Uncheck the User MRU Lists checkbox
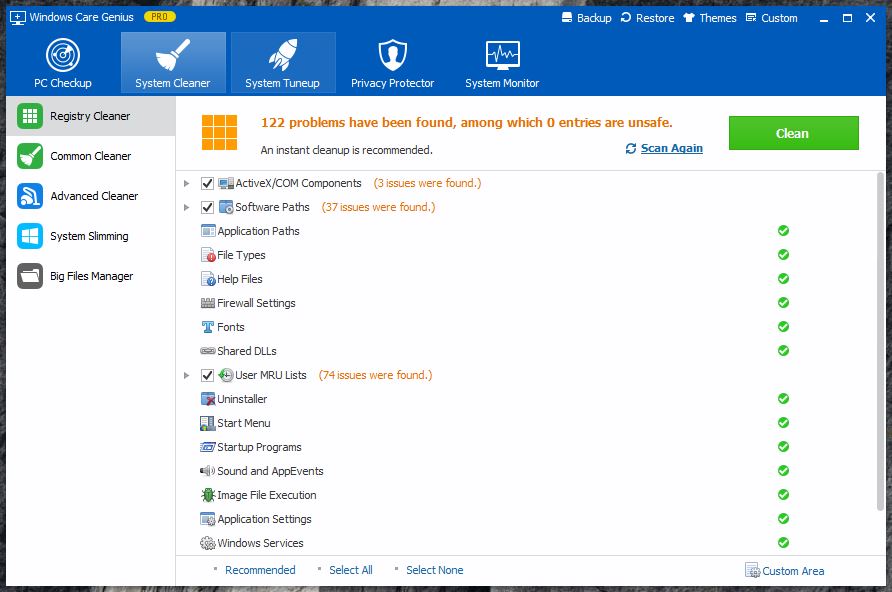 click(207, 375)
